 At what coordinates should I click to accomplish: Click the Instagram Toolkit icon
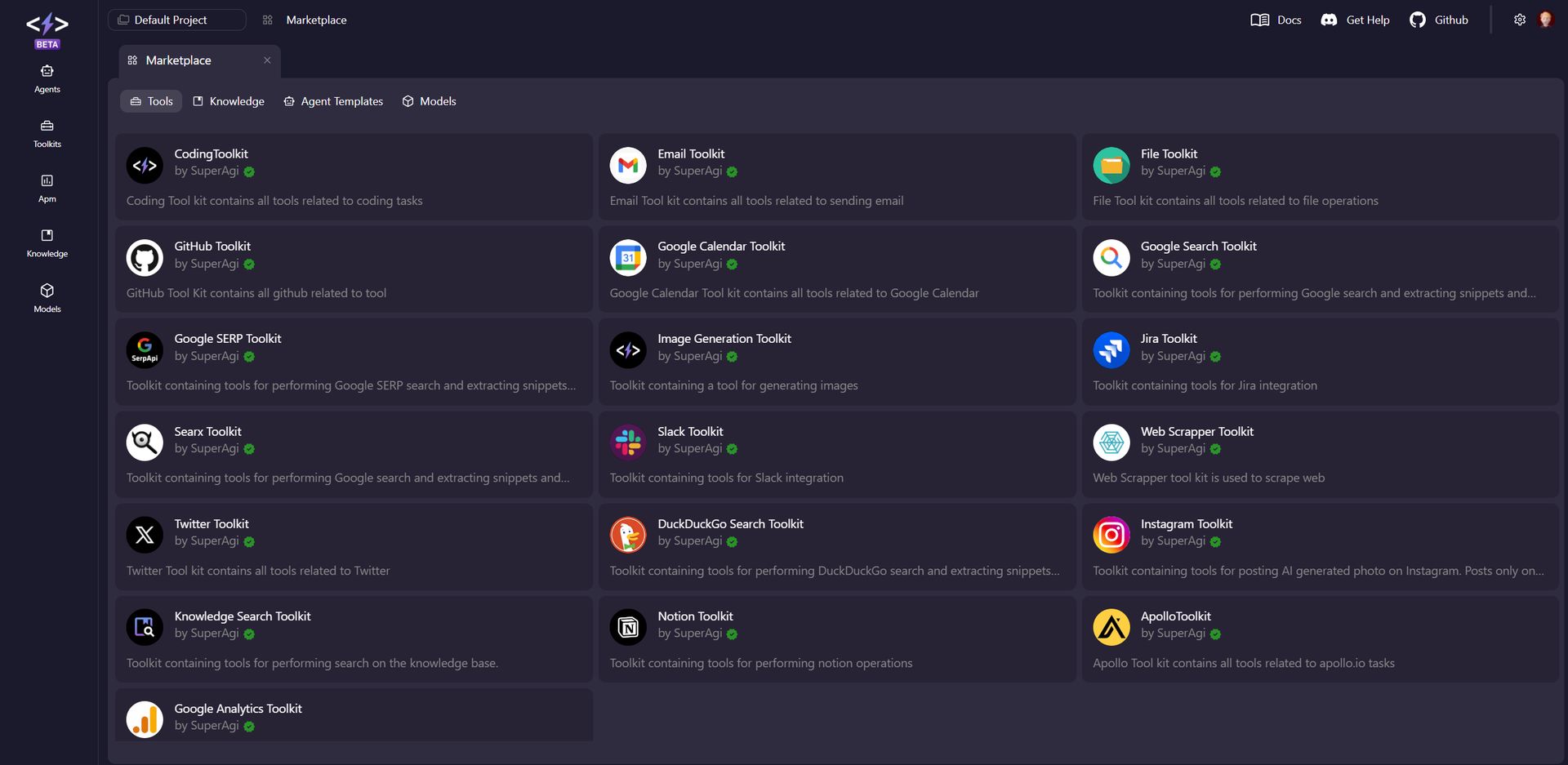(1111, 535)
